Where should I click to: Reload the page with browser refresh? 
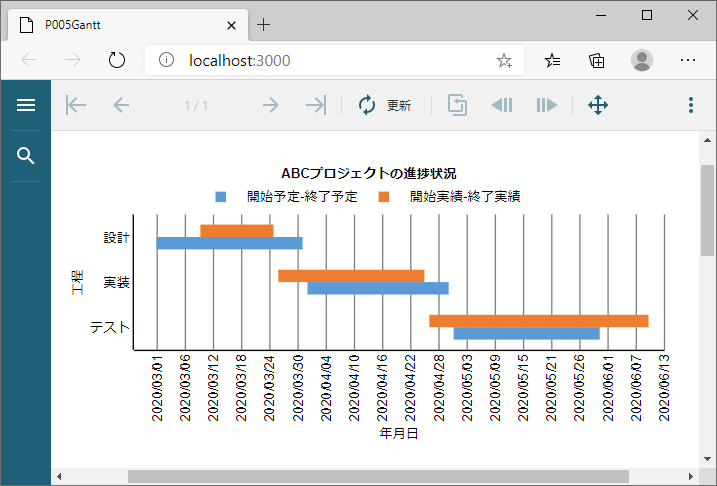click(117, 60)
